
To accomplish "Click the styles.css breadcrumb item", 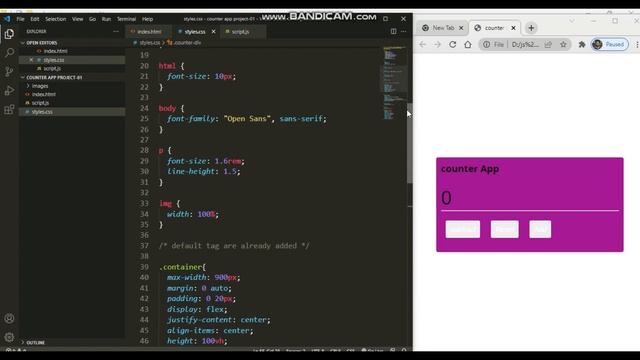I will [x=149, y=42].
